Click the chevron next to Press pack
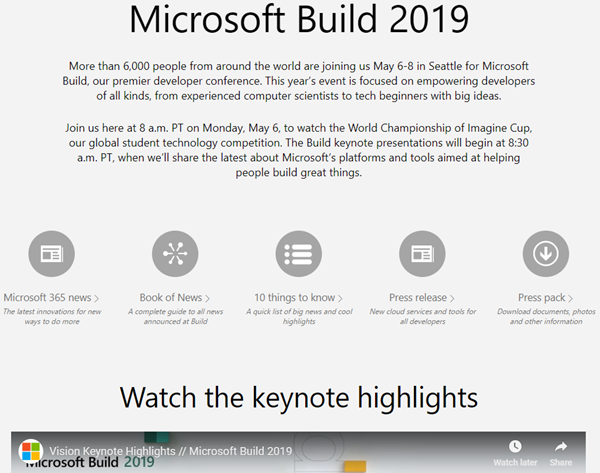Screen dimensions: 600x473 pyautogui.click(x=570, y=298)
